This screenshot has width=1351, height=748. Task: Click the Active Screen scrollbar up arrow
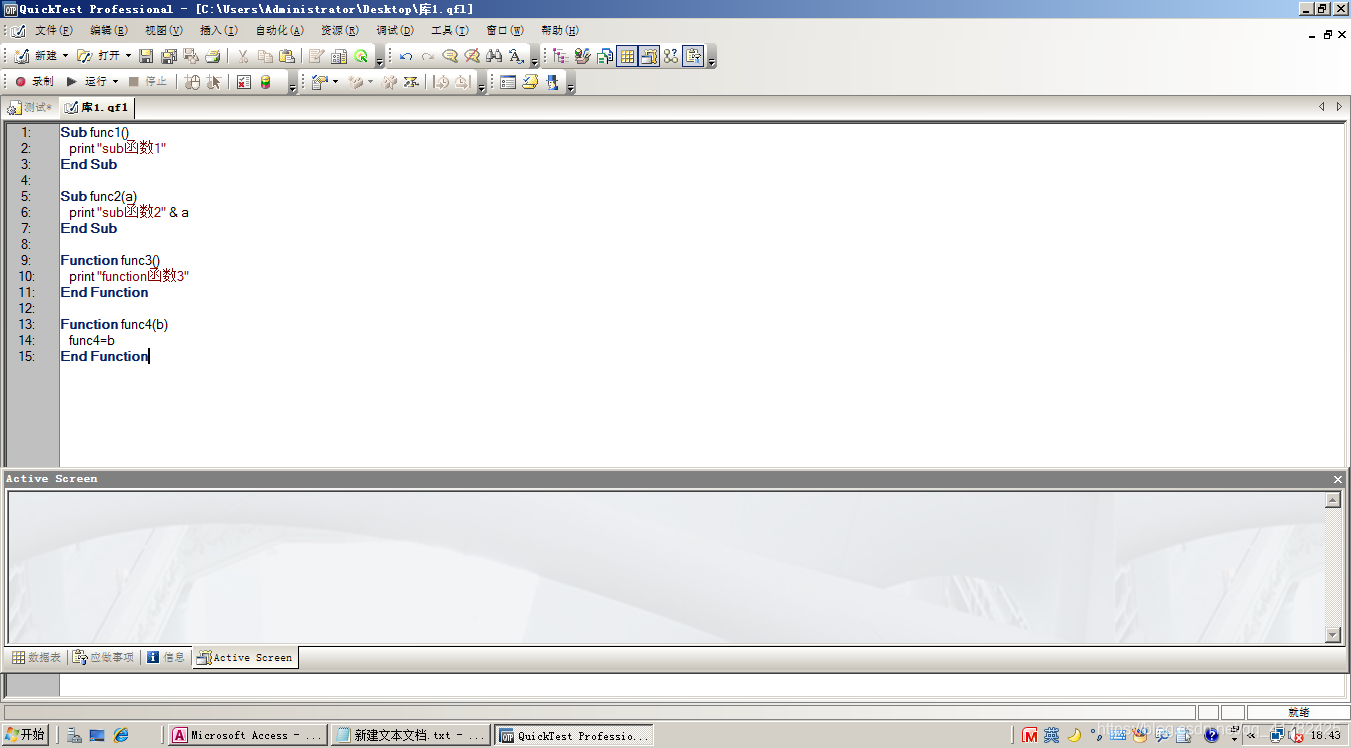pos(1333,500)
